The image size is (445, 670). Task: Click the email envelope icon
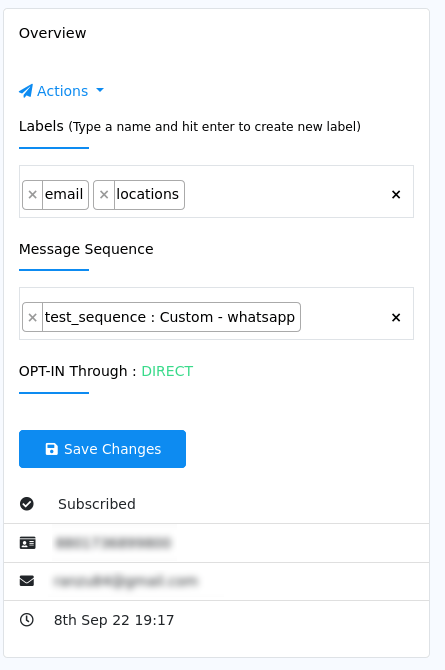27,581
